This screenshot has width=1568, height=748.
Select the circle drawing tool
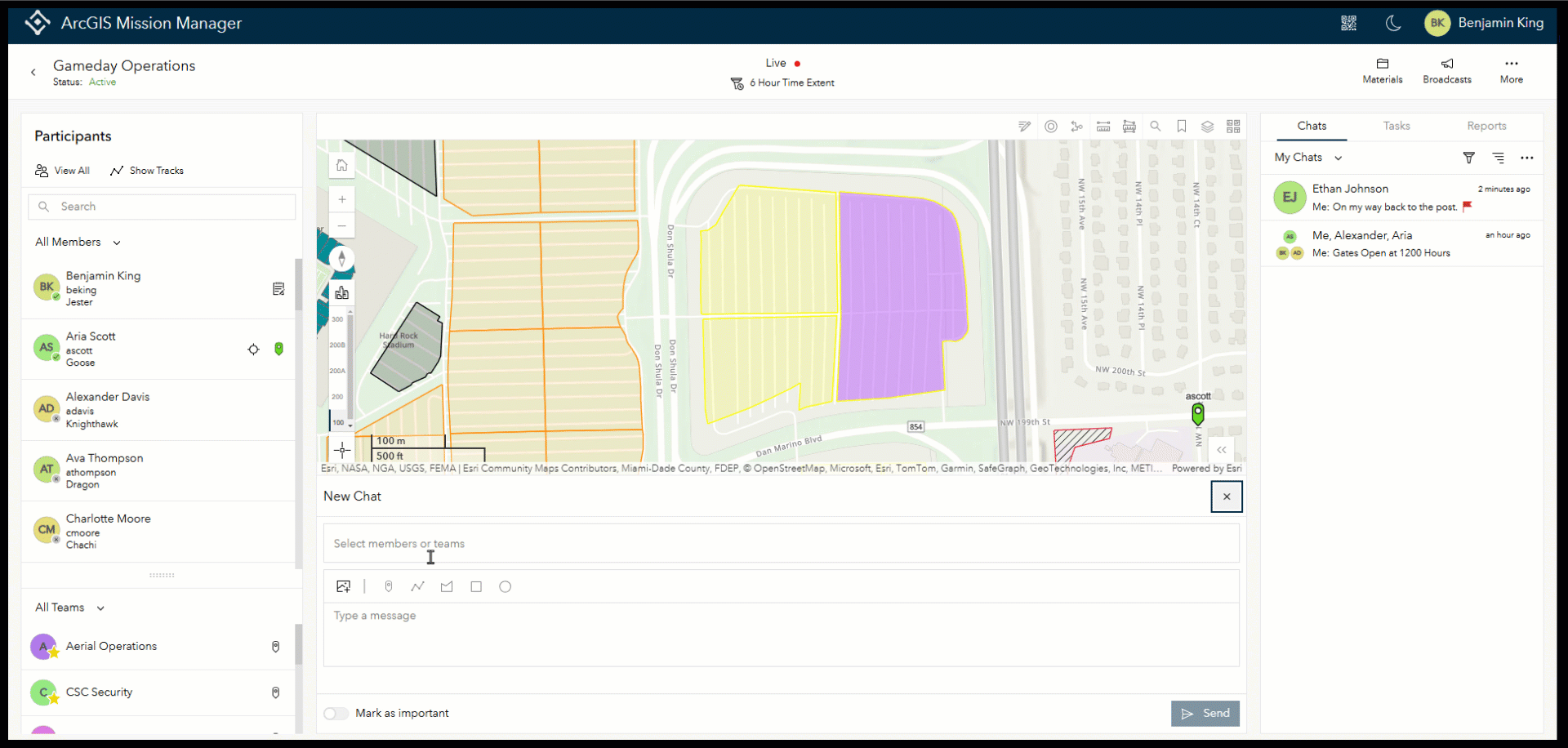point(506,587)
